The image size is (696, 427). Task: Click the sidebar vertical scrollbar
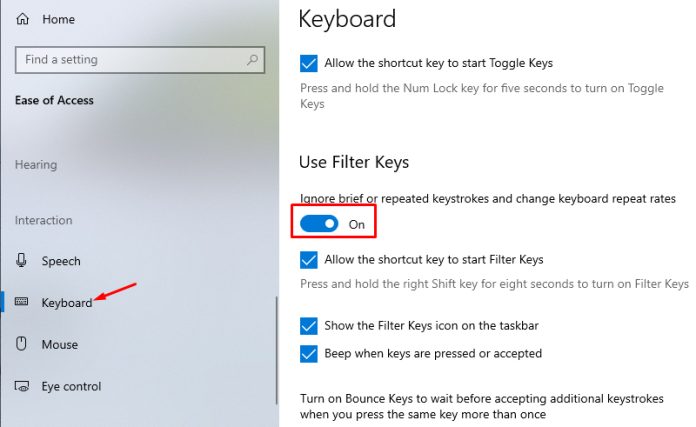[x=276, y=350]
